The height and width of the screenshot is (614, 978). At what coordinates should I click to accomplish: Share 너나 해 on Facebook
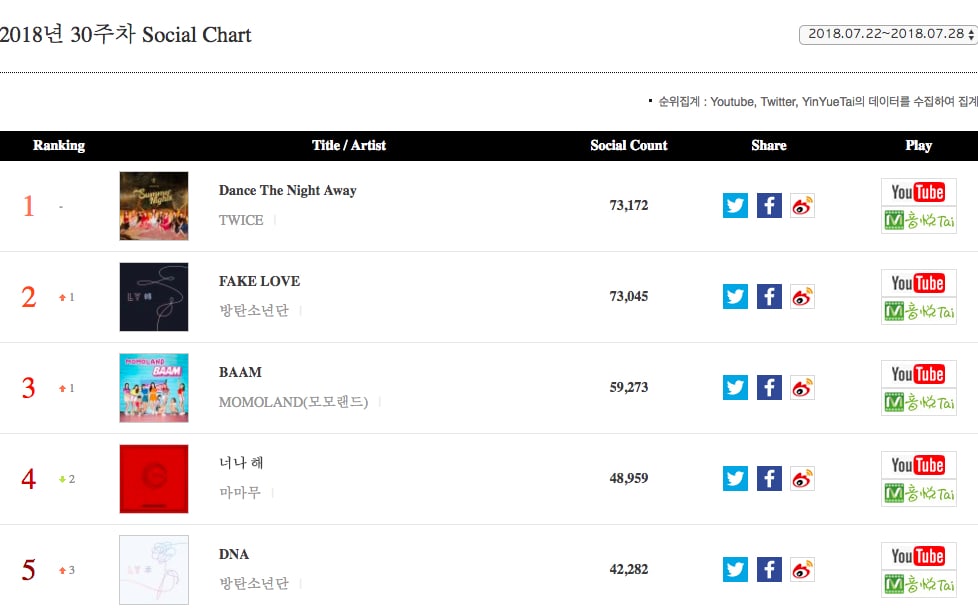coord(769,479)
